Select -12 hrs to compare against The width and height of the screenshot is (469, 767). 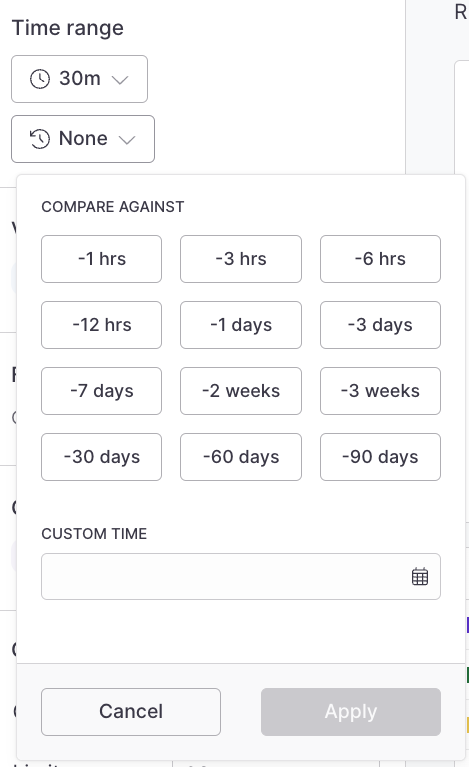[x=101, y=325]
